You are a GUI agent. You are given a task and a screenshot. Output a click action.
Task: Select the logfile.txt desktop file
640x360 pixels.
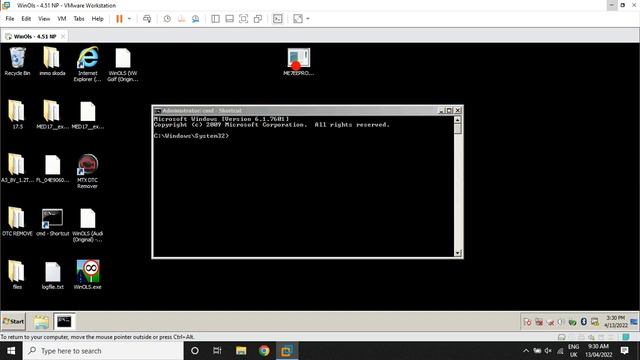click(53, 276)
